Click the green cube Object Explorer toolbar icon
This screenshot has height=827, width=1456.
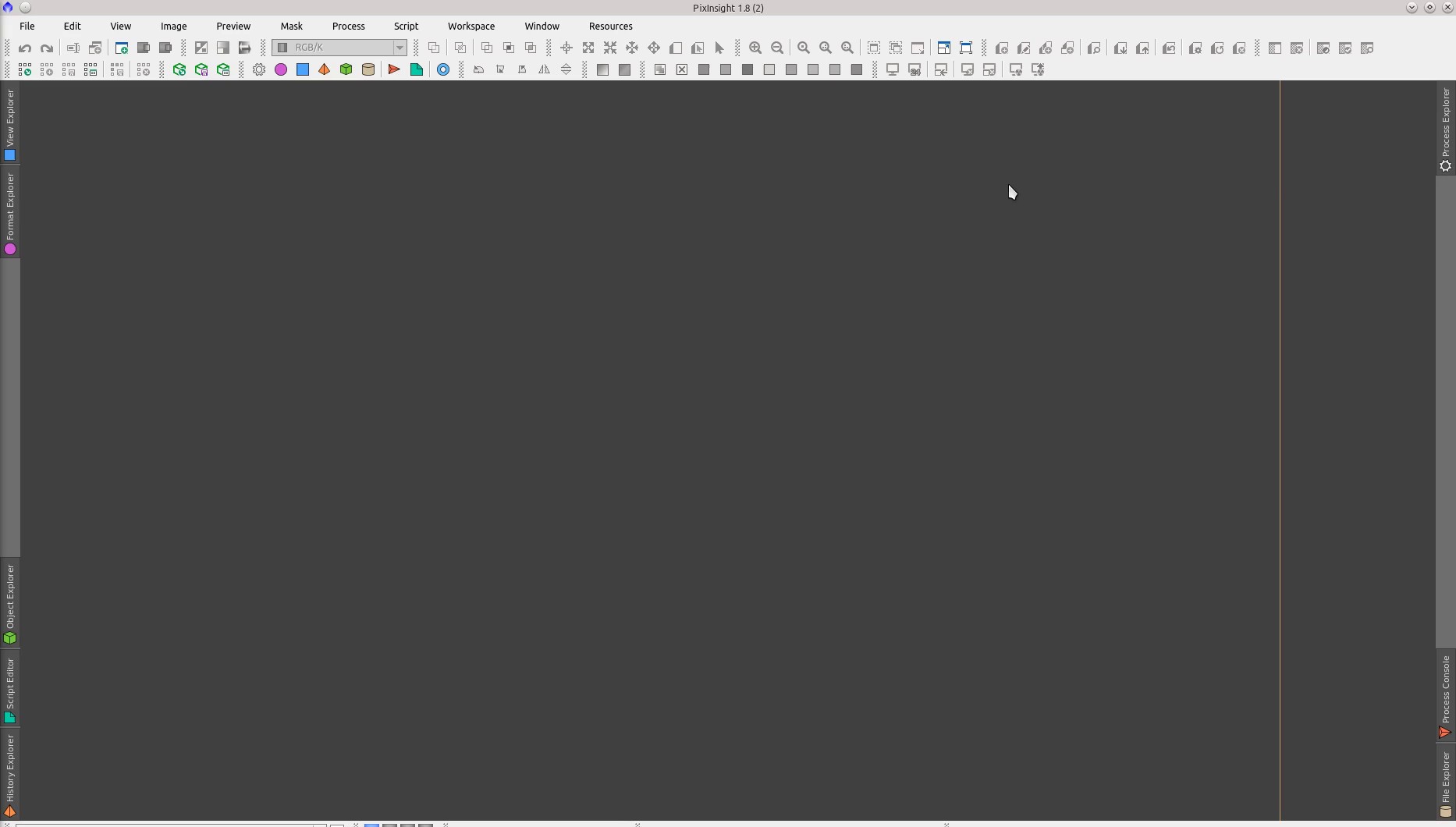click(x=346, y=70)
